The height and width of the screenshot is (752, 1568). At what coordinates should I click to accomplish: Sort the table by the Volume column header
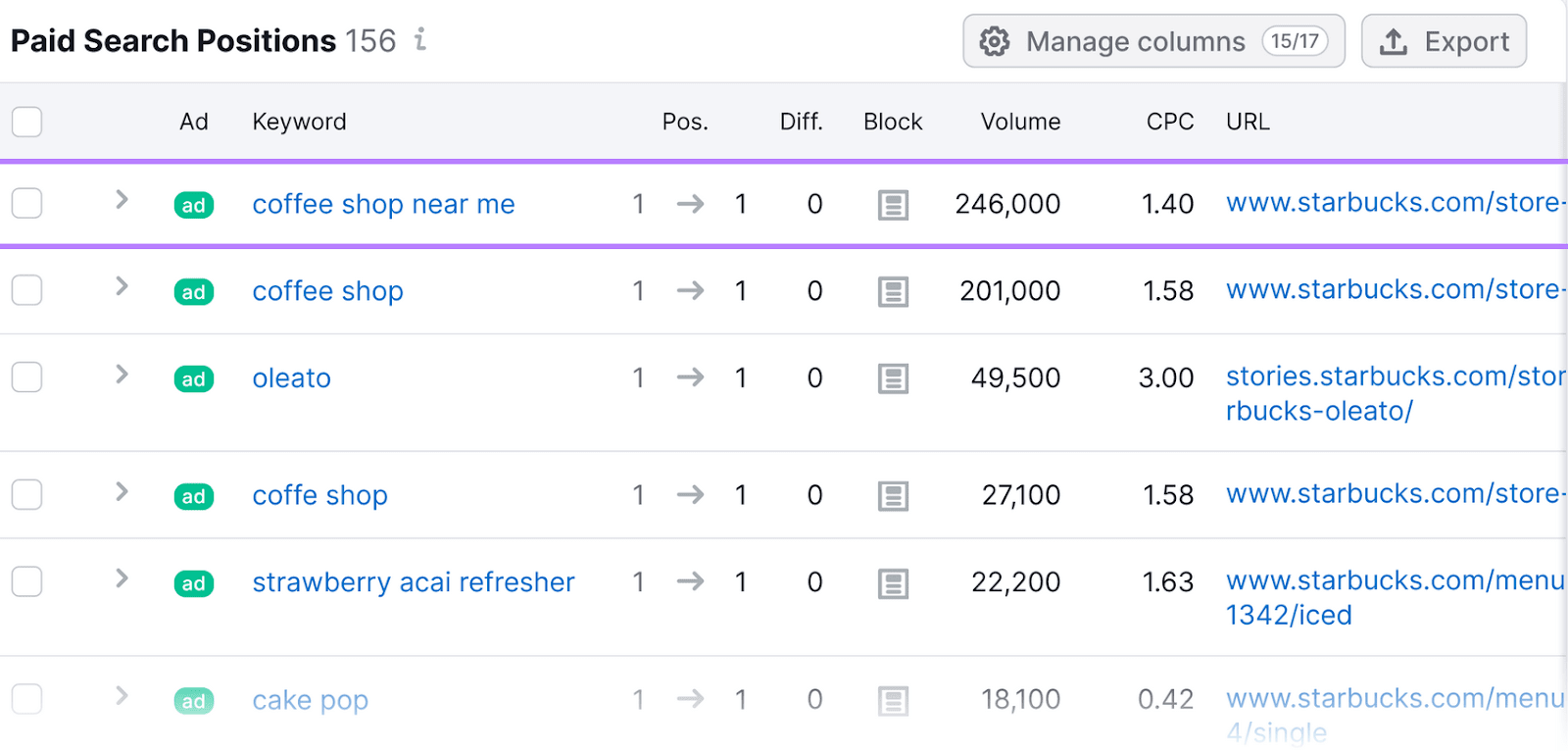click(1020, 122)
